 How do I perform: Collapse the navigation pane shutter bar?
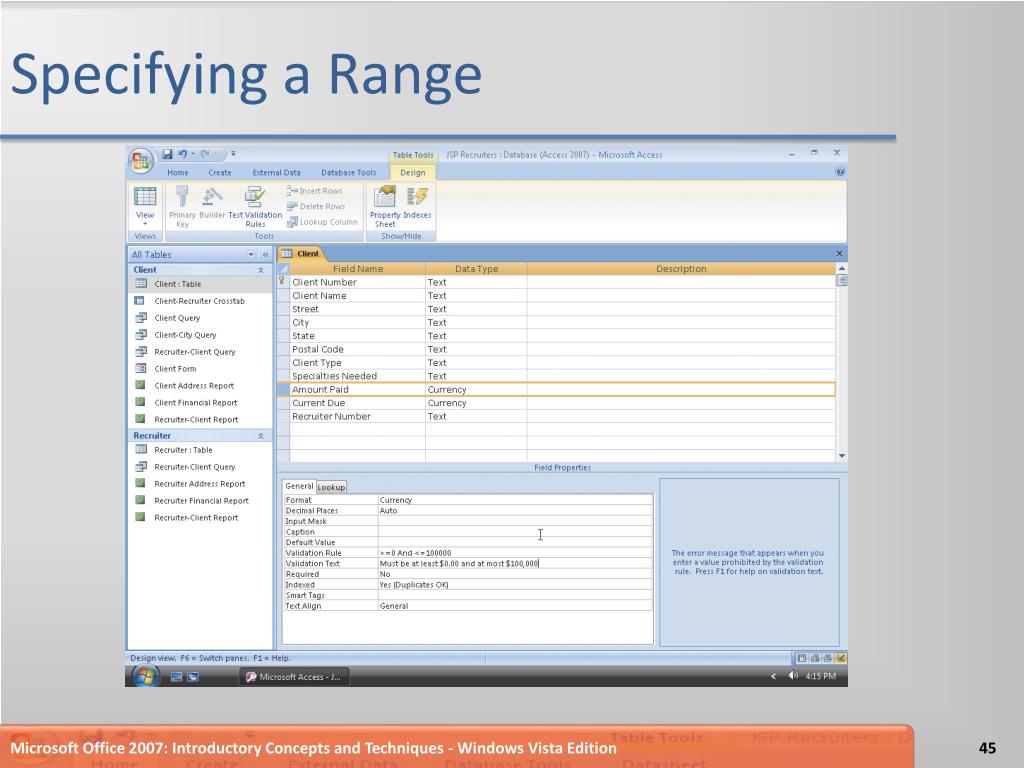coord(265,254)
